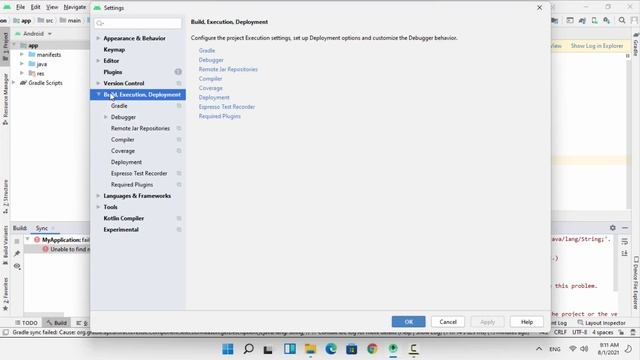Screen dimensions: 640x360
Task: Expand the Editor settings section
Action: pos(98,60)
